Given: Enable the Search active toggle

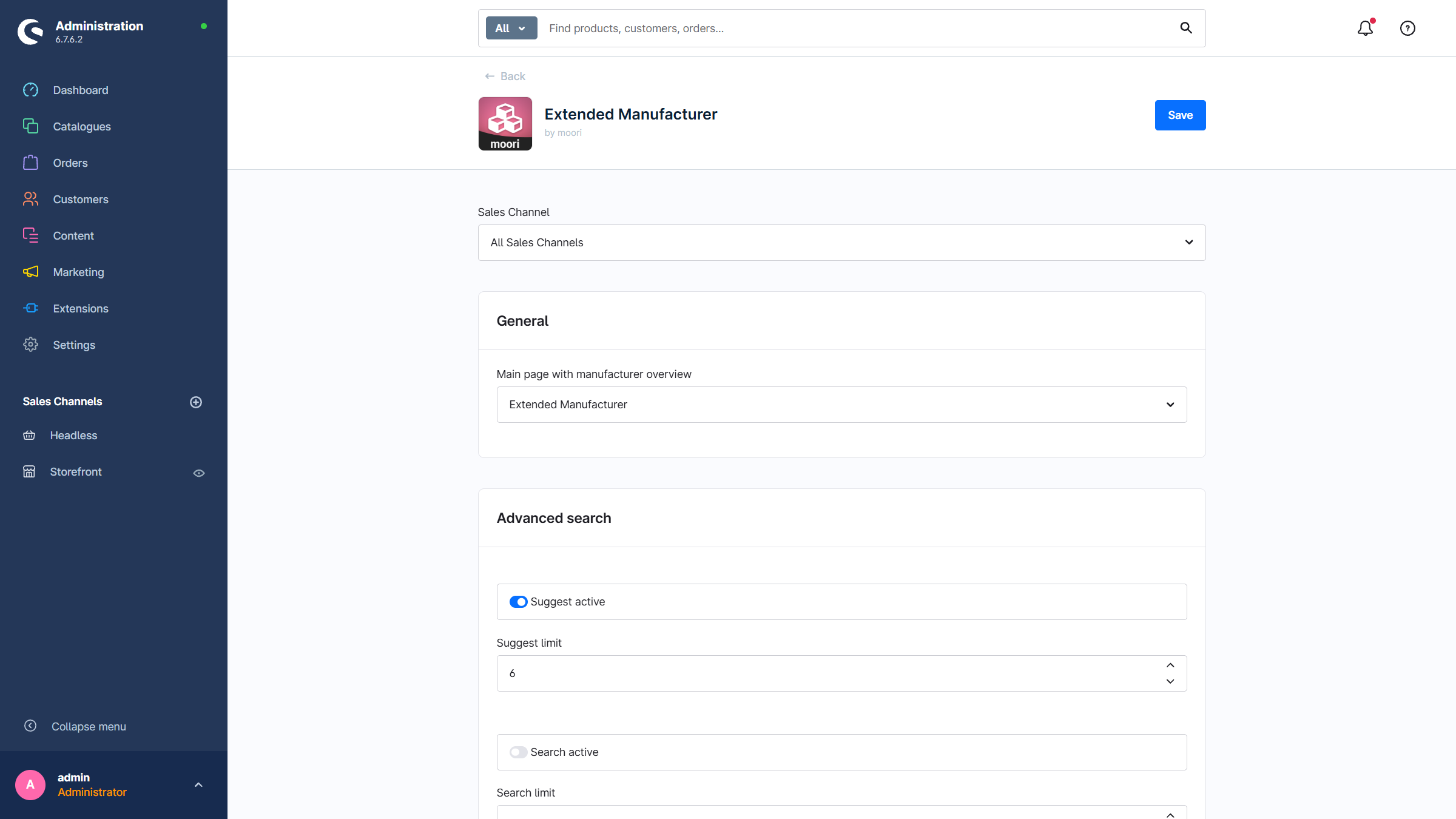Looking at the screenshot, I should (518, 752).
